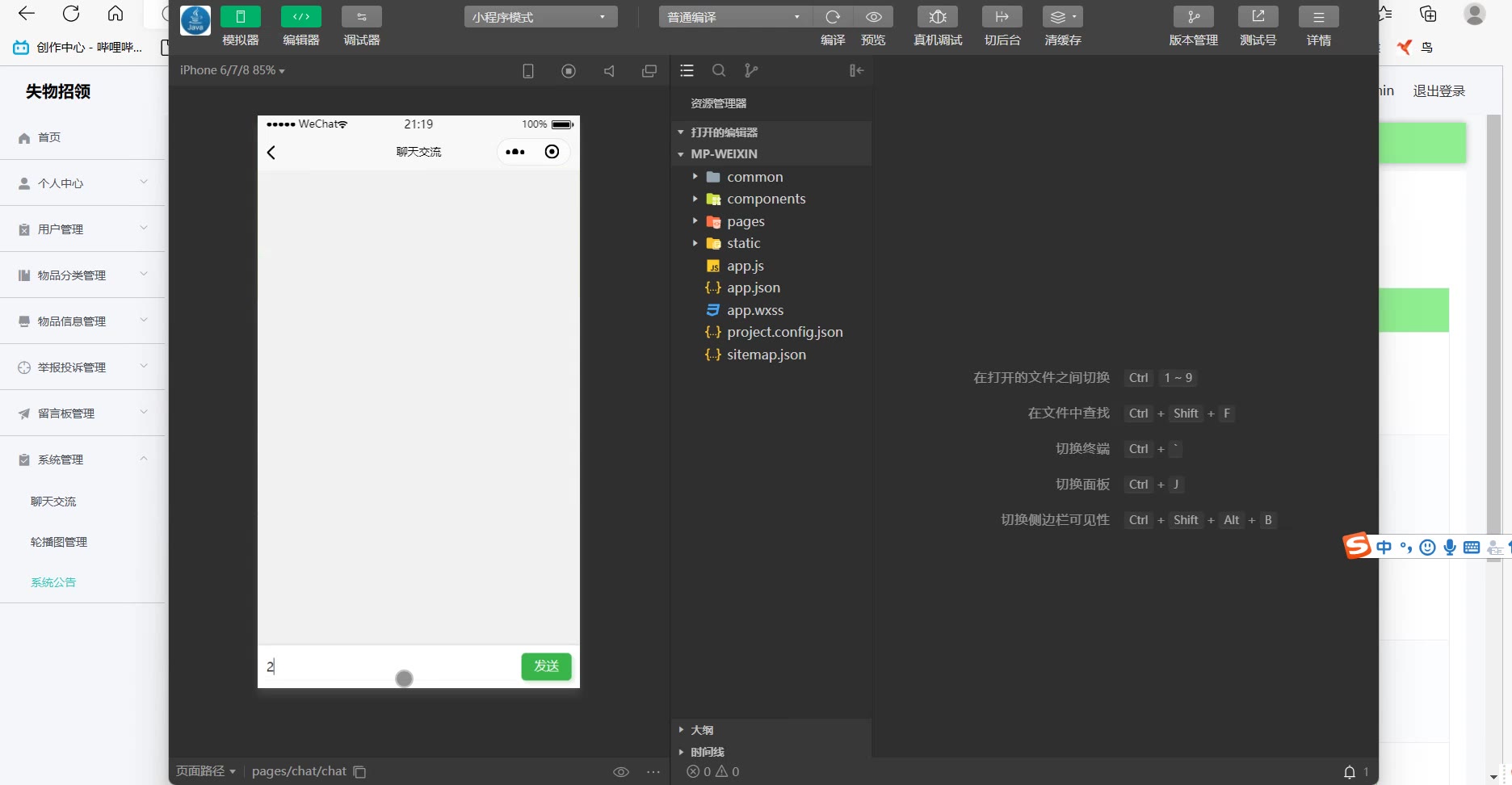Click the mini program close circle button

click(552, 152)
